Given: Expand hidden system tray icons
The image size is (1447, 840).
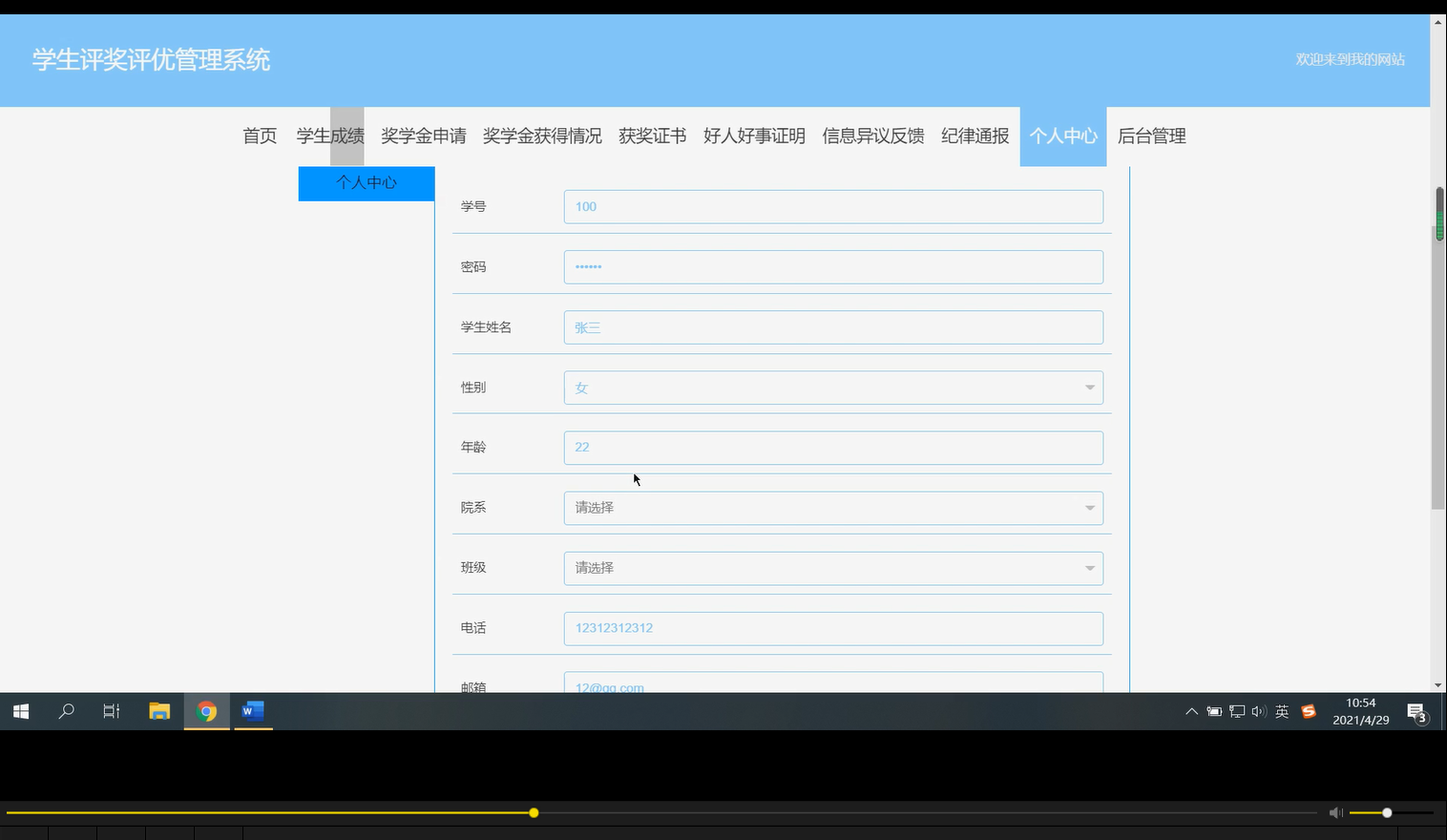Looking at the screenshot, I should coord(1191,711).
